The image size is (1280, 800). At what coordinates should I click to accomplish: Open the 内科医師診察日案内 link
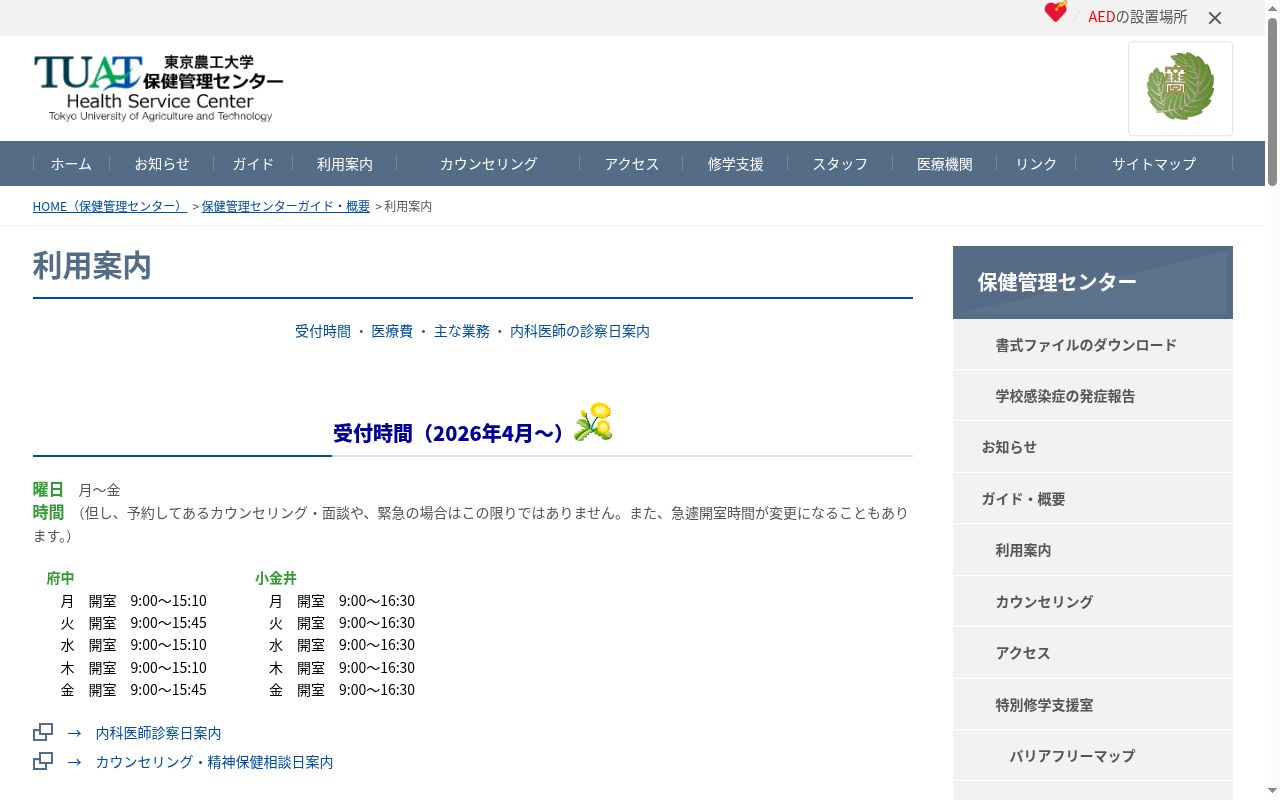point(158,733)
